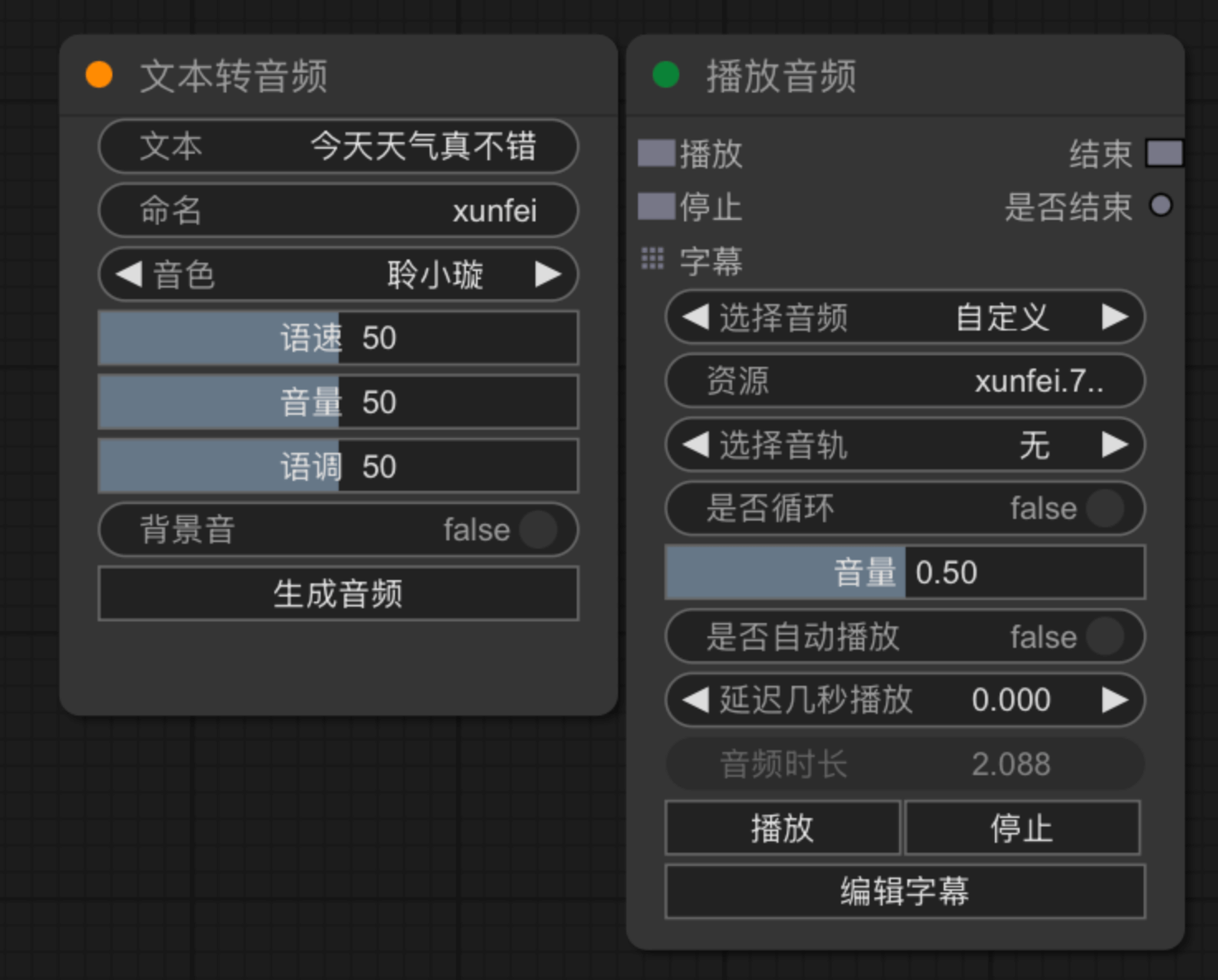1218x980 pixels.
Task: Select the next 音色 voice option
Action: (x=549, y=275)
